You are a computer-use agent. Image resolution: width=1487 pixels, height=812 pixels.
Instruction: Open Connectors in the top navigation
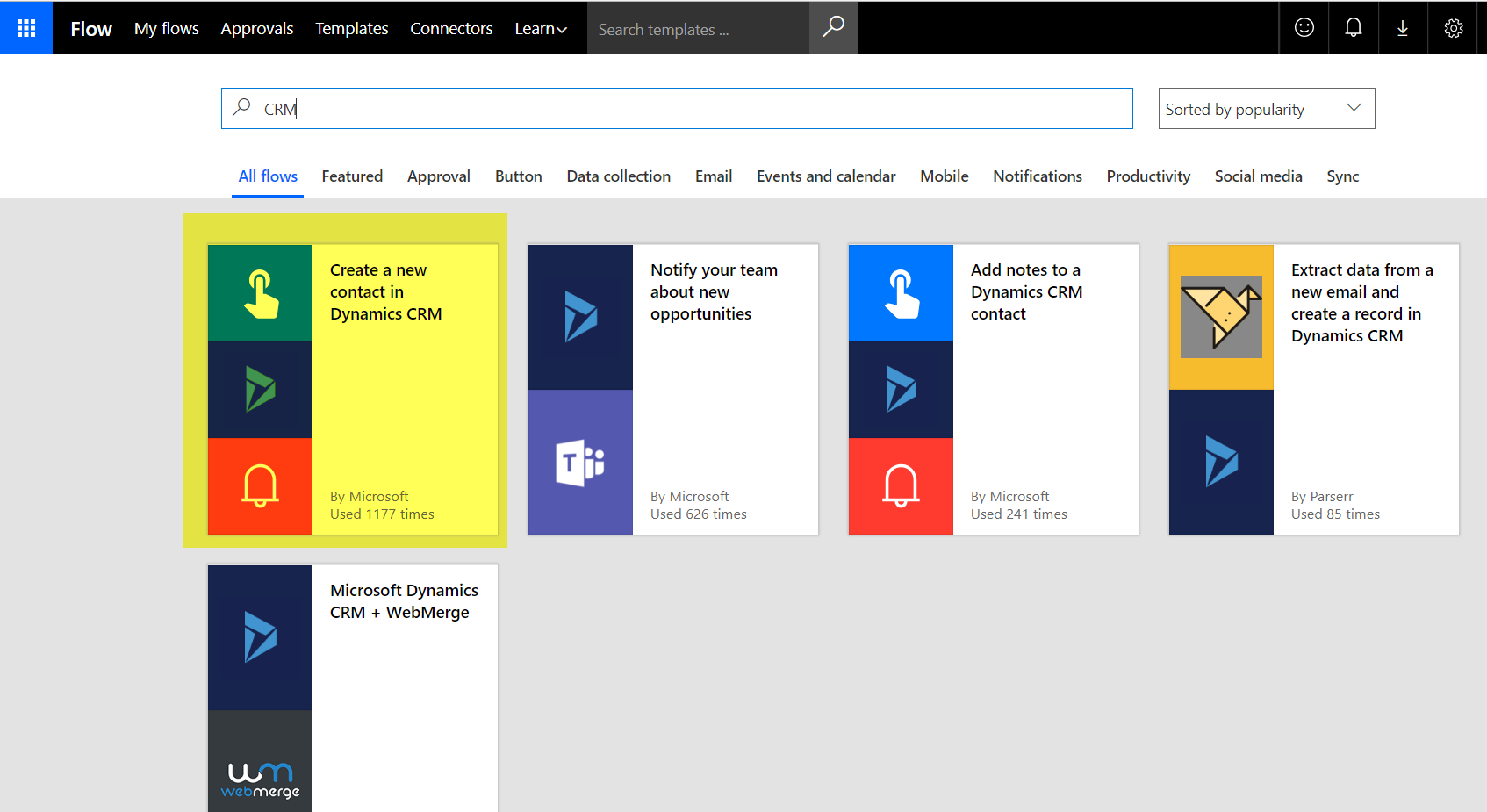pyautogui.click(x=451, y=29)
